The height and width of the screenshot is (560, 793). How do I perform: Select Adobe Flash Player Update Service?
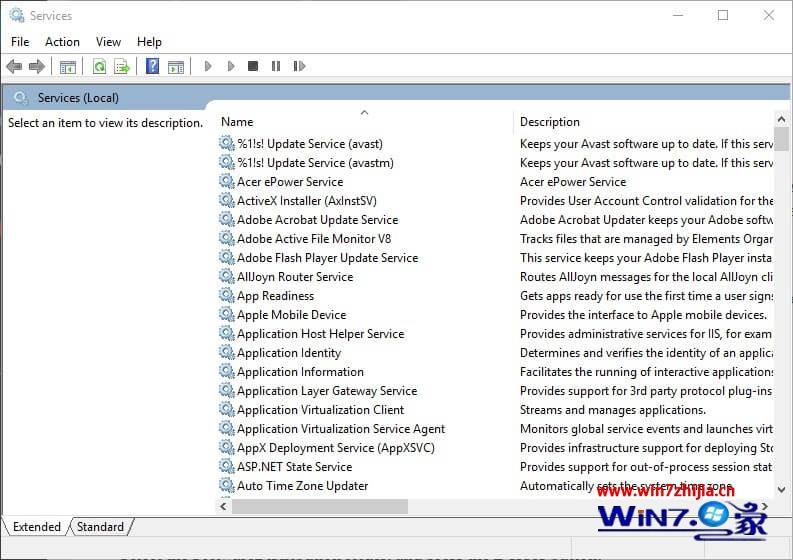[328, 257]
